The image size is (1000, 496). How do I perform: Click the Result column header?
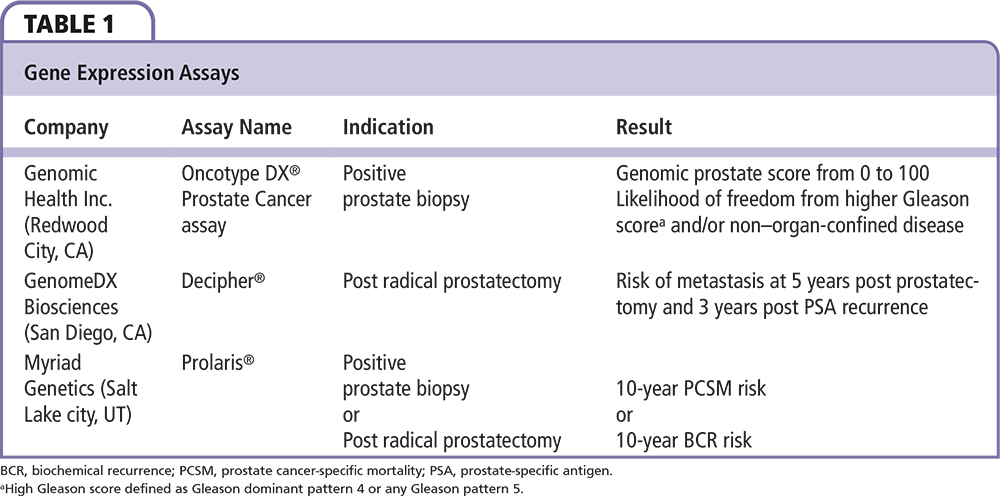pos(644,128)
